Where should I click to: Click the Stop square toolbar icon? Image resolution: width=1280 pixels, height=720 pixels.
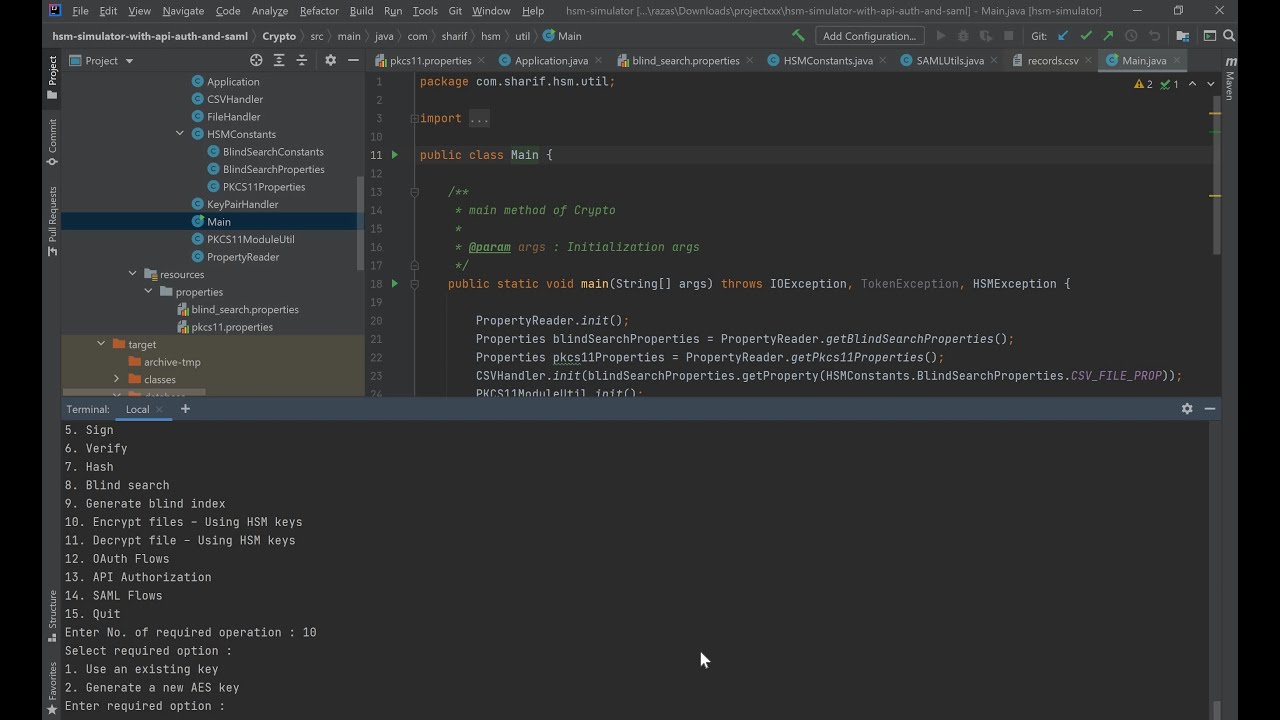[1009, 36]
